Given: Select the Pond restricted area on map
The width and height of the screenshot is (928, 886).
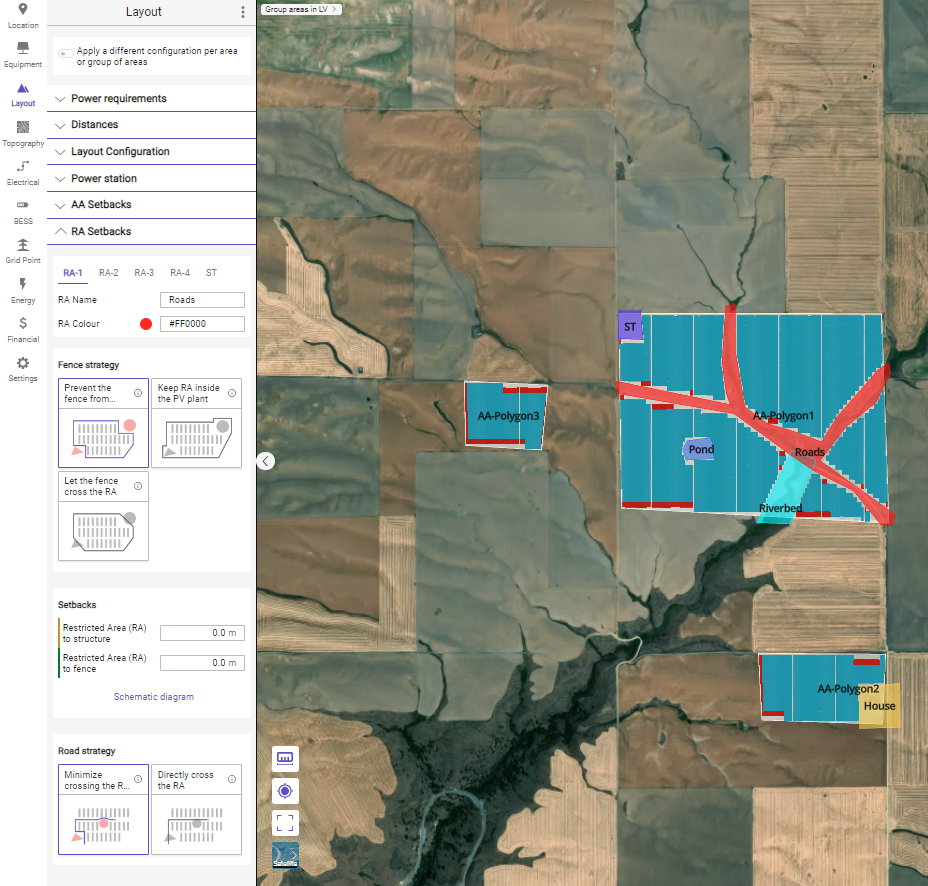Looking at the screenshot, I should click(x=700, y=450).
